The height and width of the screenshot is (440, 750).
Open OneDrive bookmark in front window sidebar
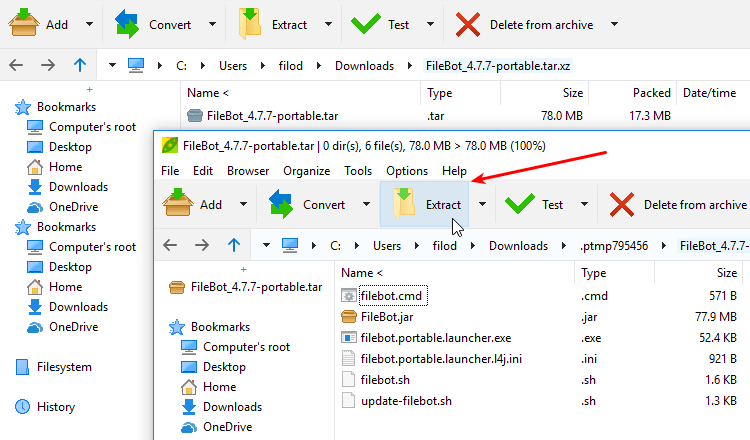coord(228,427)
